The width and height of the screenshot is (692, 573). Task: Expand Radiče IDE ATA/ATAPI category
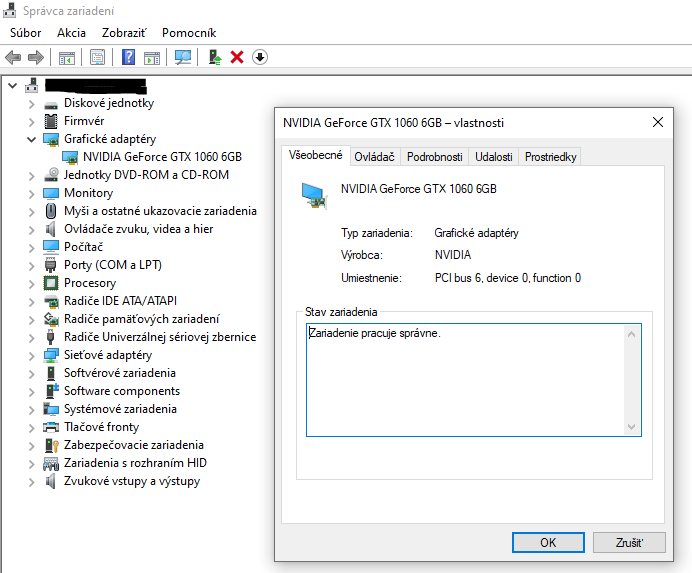tap(31, 302)
